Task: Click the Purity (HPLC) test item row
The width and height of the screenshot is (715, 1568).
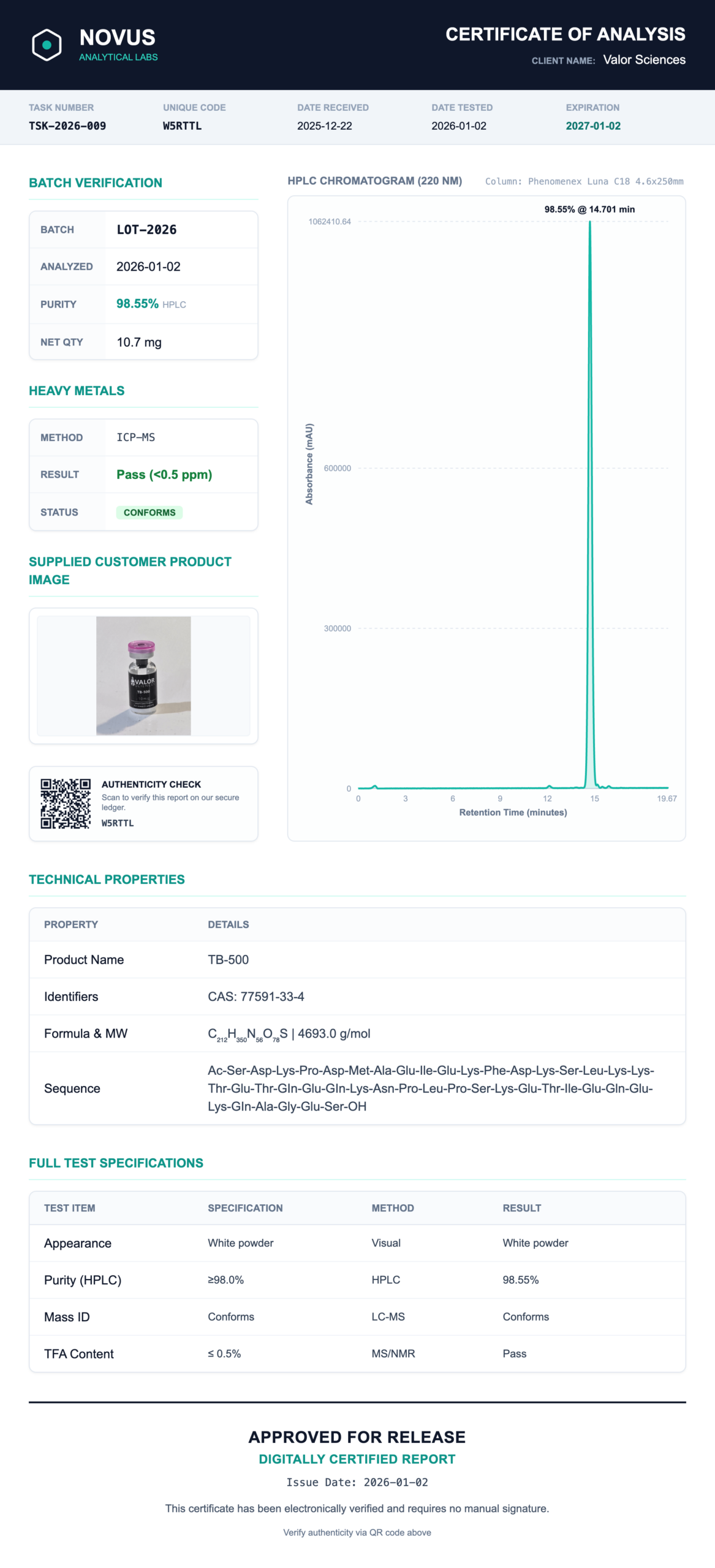Action: (357, 1280)
